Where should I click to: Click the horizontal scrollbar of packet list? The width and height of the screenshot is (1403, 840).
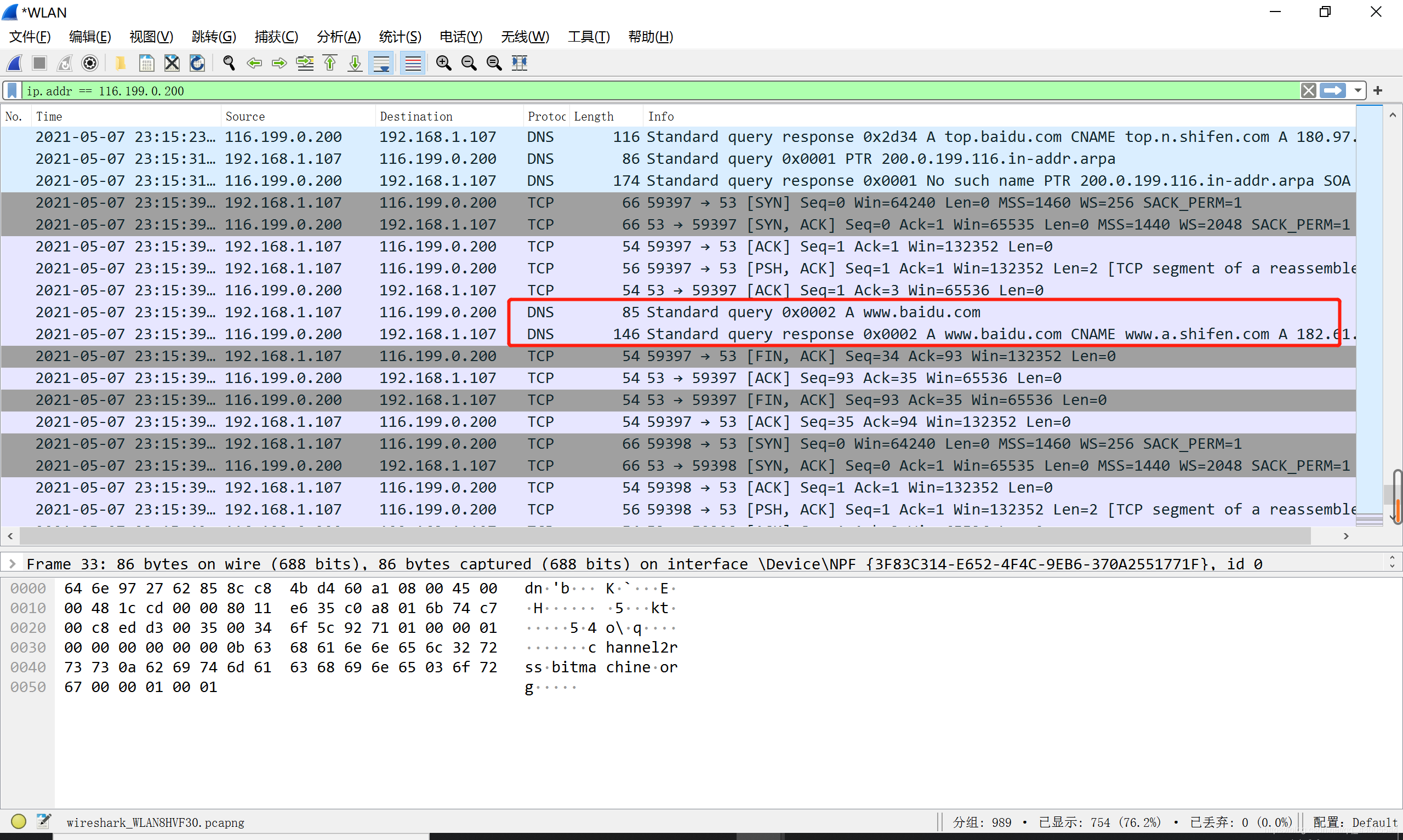(x=665, y=535)
